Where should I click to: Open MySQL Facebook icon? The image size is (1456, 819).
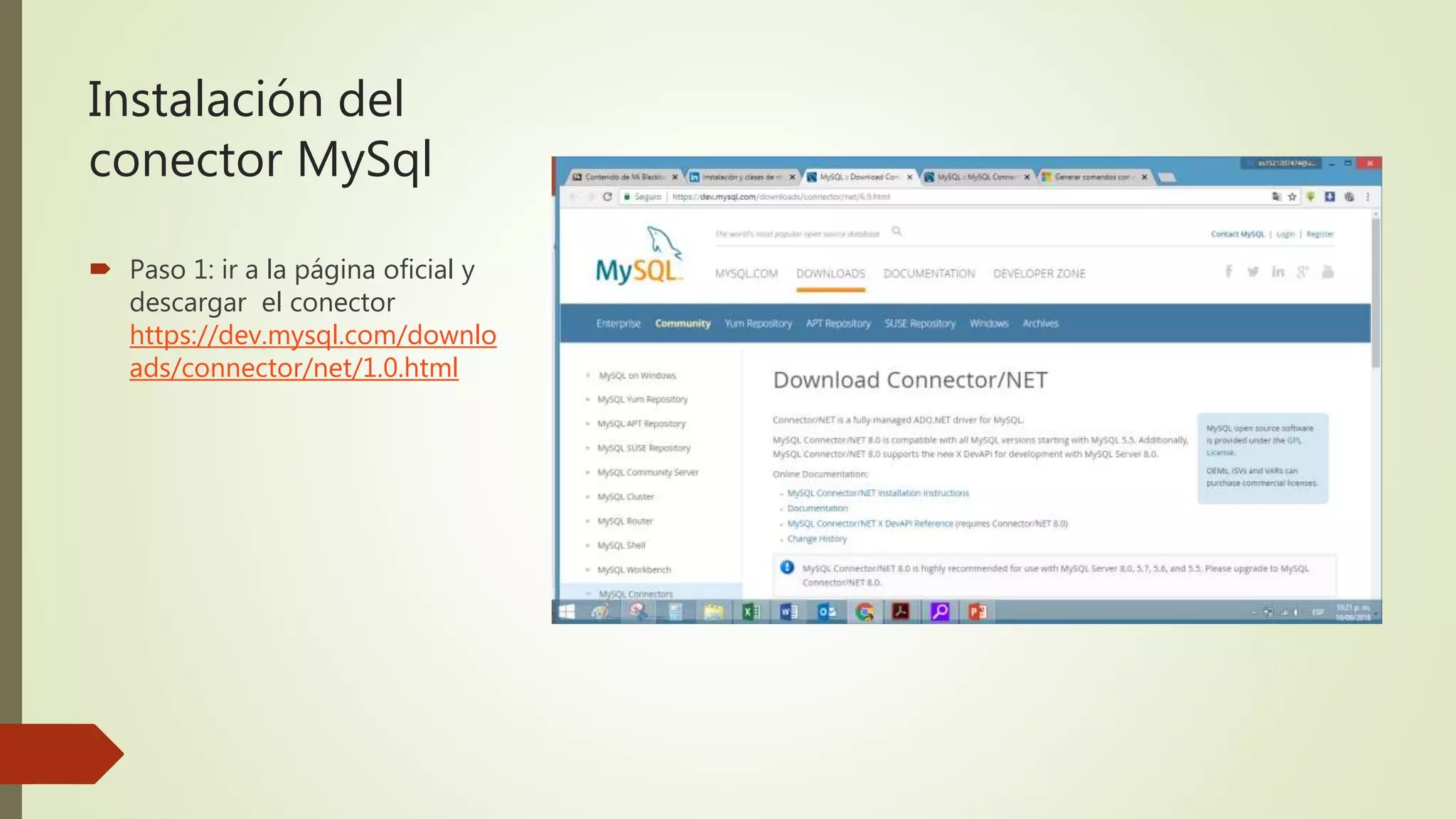pyautogui.click(x=1228, y=271)
